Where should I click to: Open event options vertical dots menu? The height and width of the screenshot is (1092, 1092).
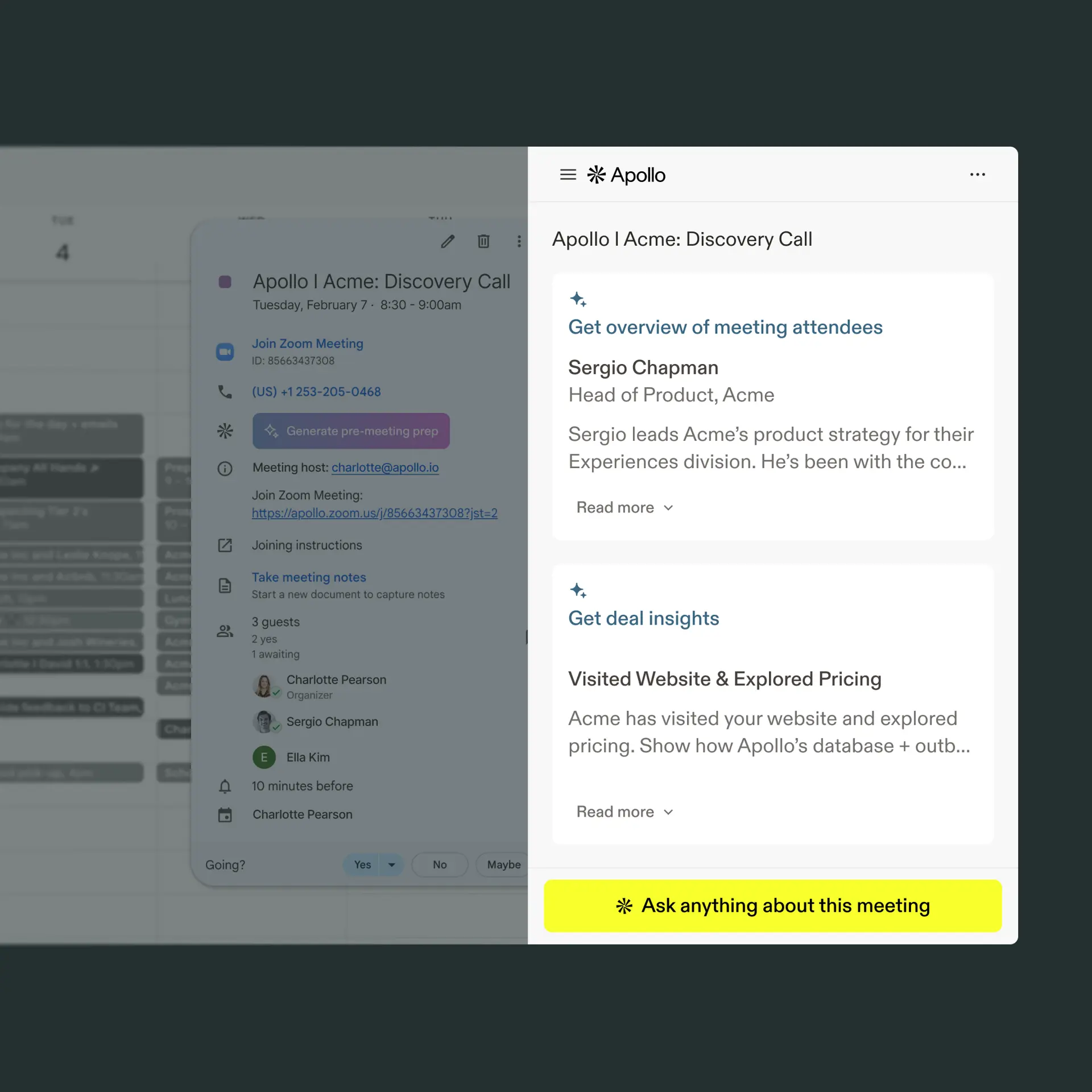tap(519, 242)
